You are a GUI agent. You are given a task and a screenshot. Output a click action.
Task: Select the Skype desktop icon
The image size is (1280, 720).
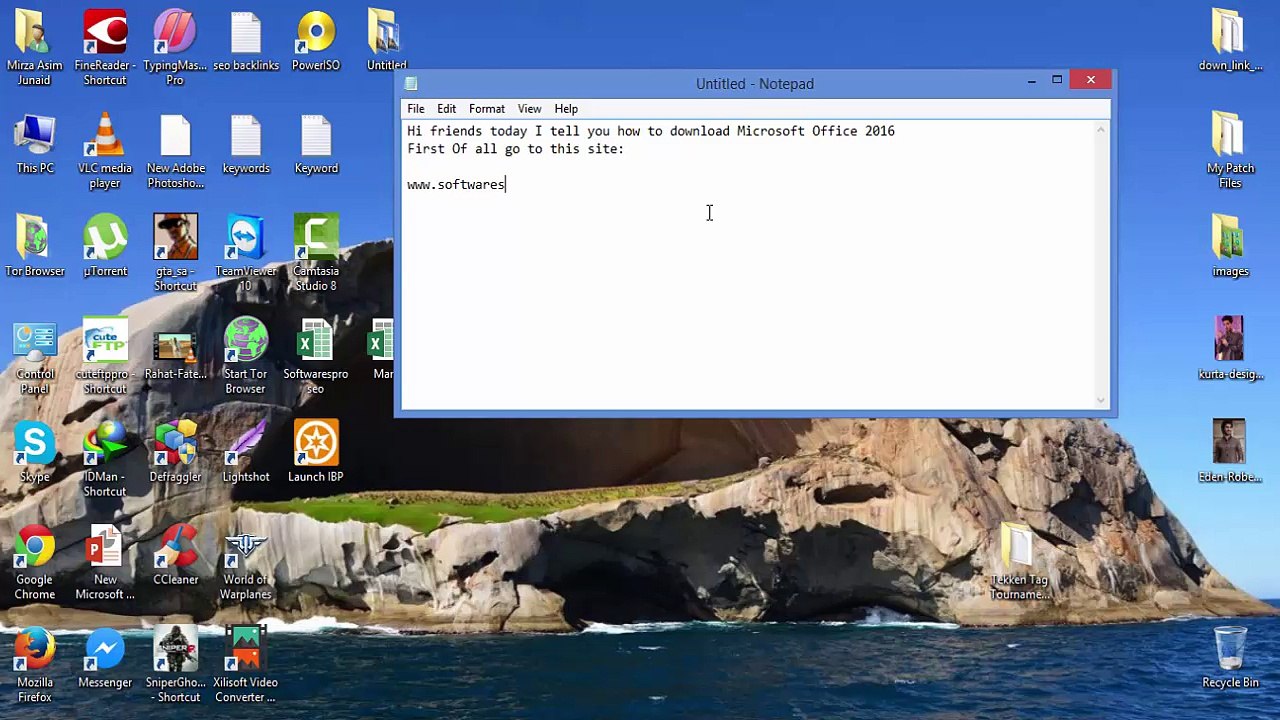tap(35, 452)
